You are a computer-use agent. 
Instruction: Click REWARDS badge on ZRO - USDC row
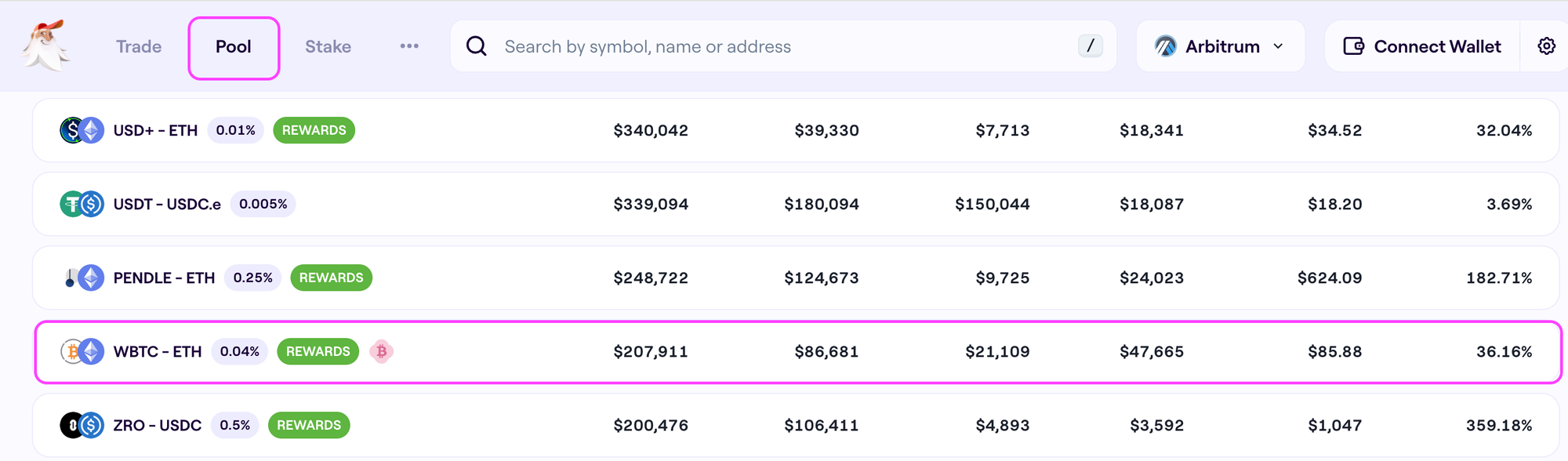(x=309, y=425)
